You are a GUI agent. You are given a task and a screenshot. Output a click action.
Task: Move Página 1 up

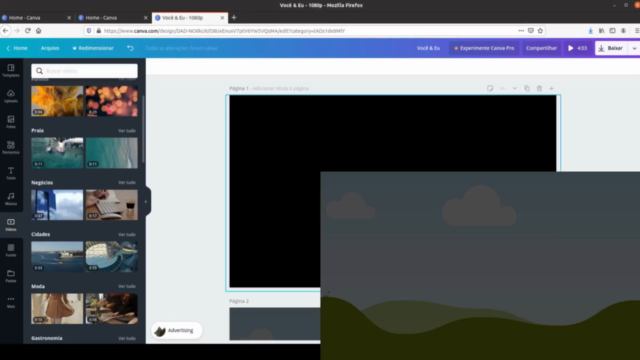[502, 89]
